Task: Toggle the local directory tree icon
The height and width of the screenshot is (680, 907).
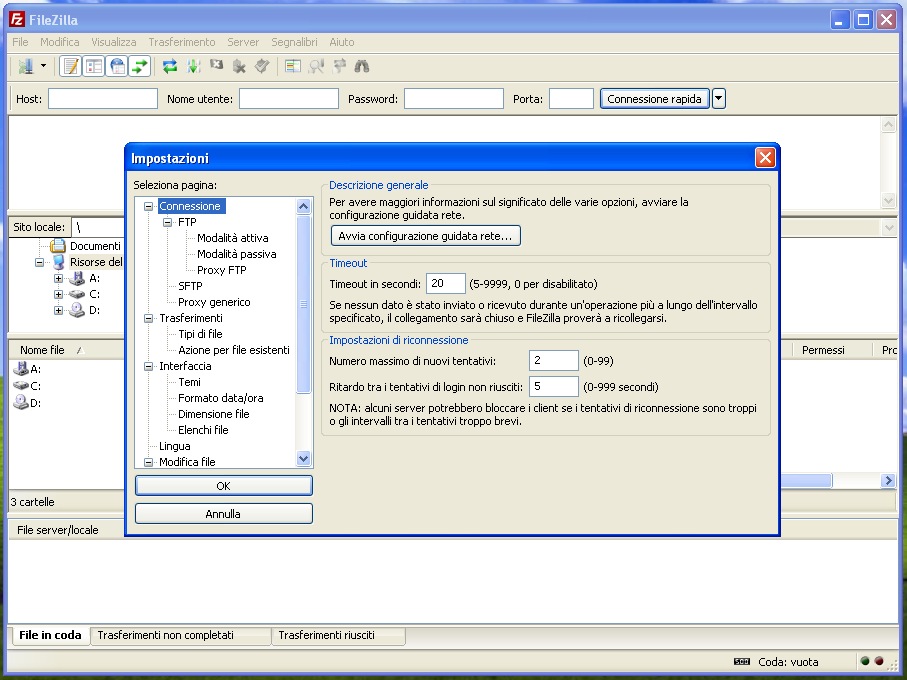Action: coord(94,67)
